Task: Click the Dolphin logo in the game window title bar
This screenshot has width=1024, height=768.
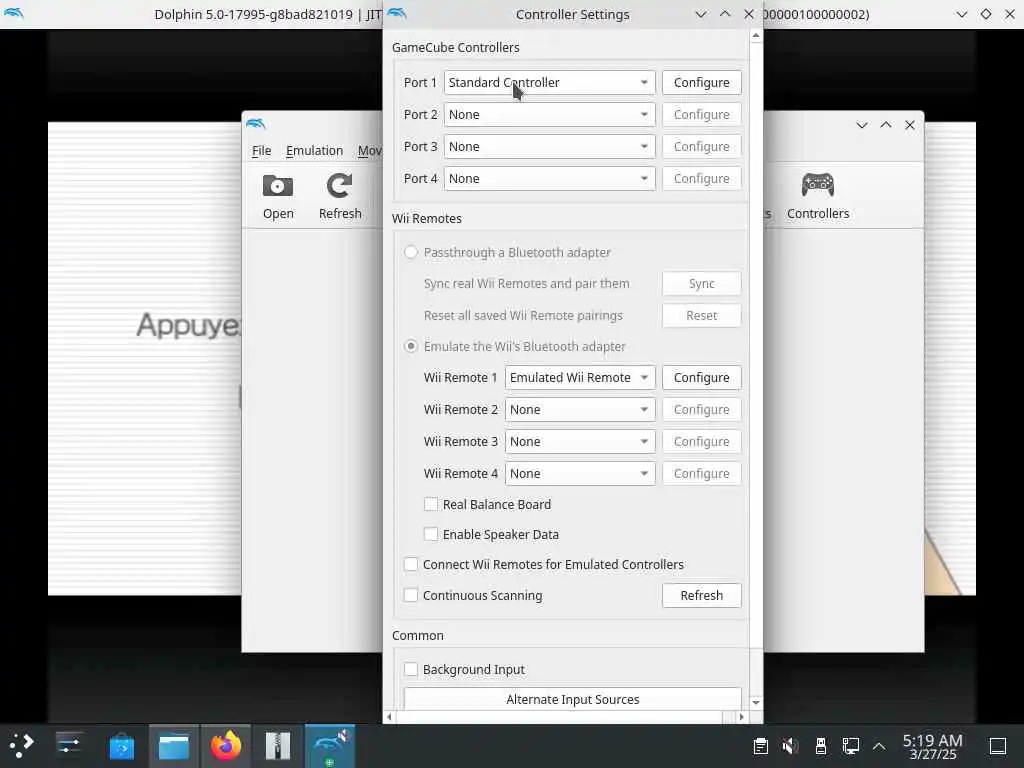Action: pyautogui.click(x=14, y=14)
